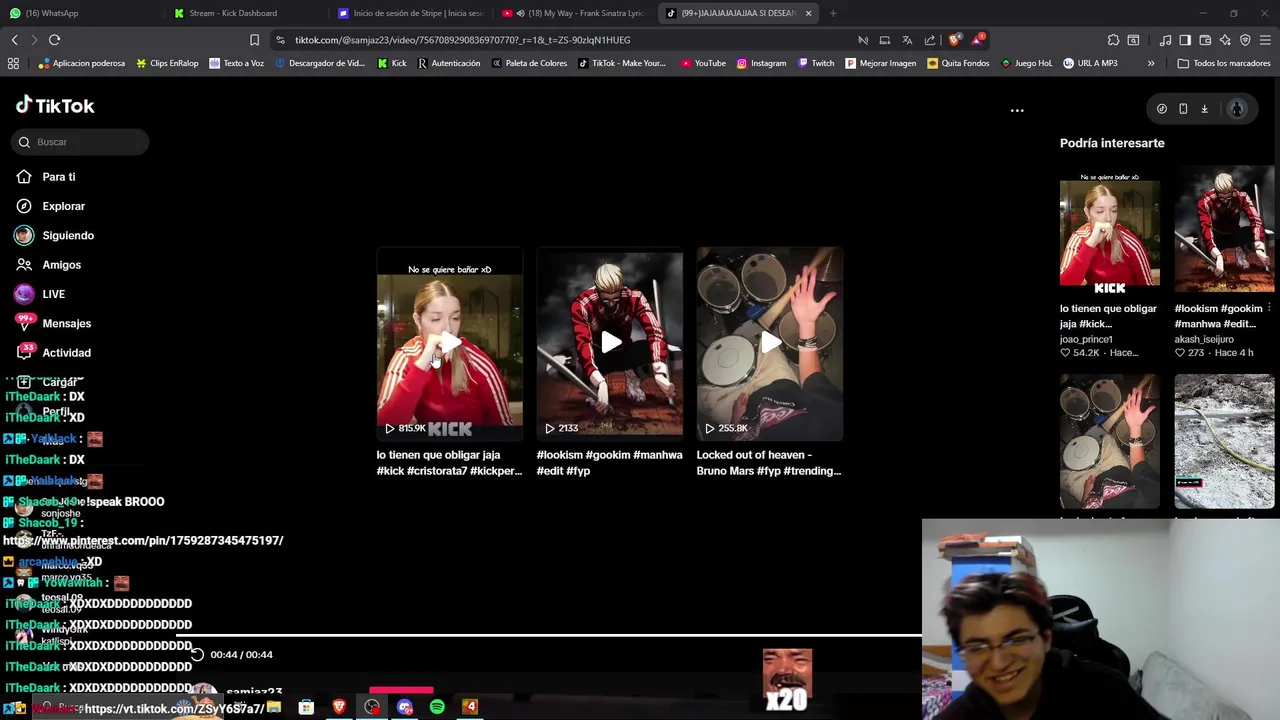Play the 'lo tienen que obligar jaja' video
1280x720 pixels.
[x=449, y=344]
